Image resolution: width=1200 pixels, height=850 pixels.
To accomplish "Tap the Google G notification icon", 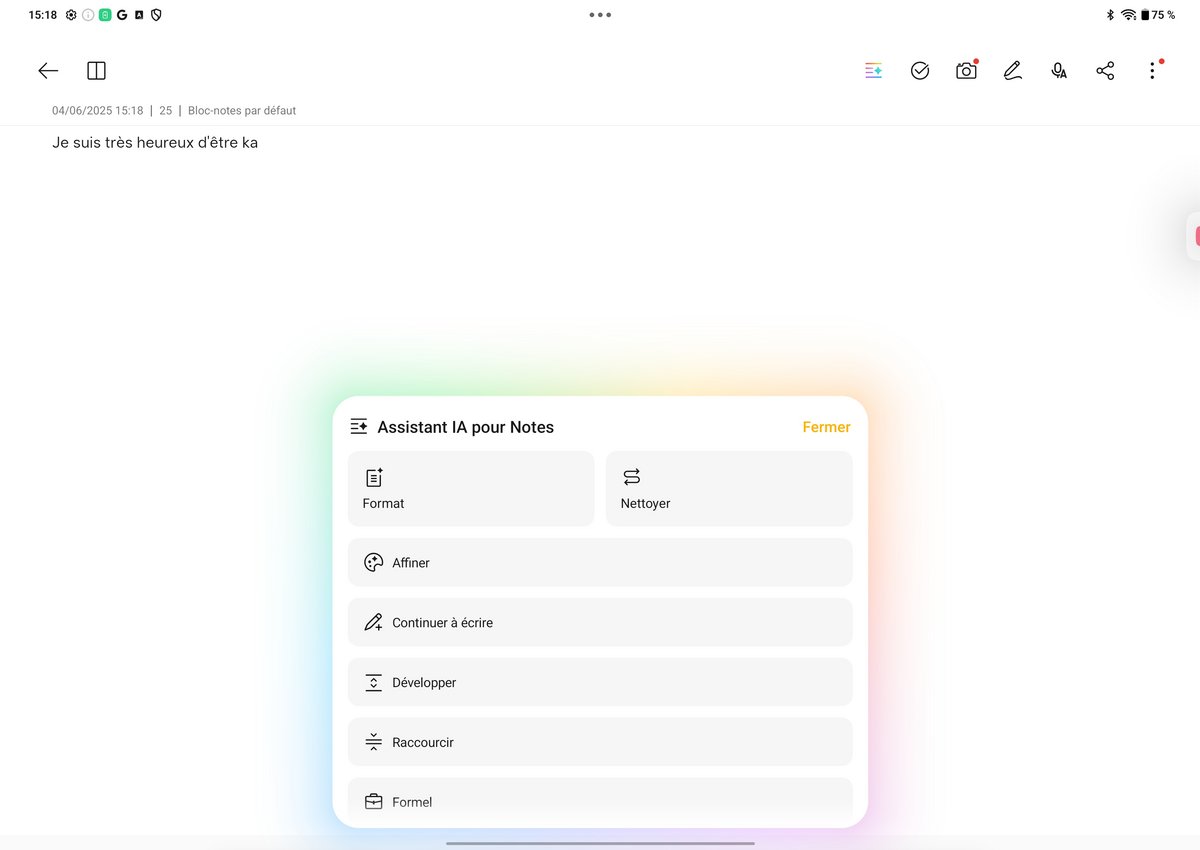I will point(121,15).
